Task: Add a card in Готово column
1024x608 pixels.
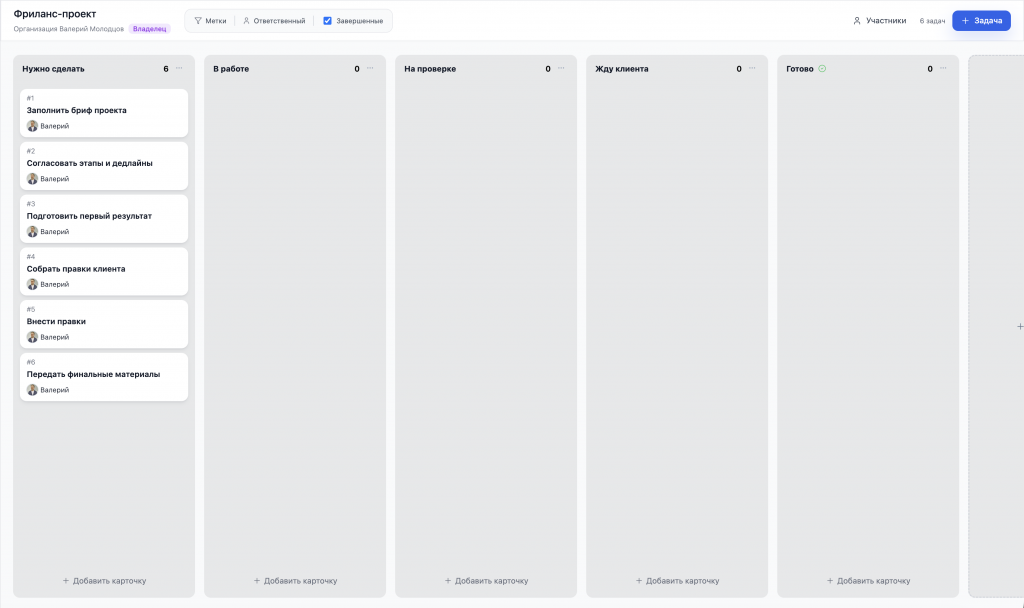Action: [x=869, y=581]
